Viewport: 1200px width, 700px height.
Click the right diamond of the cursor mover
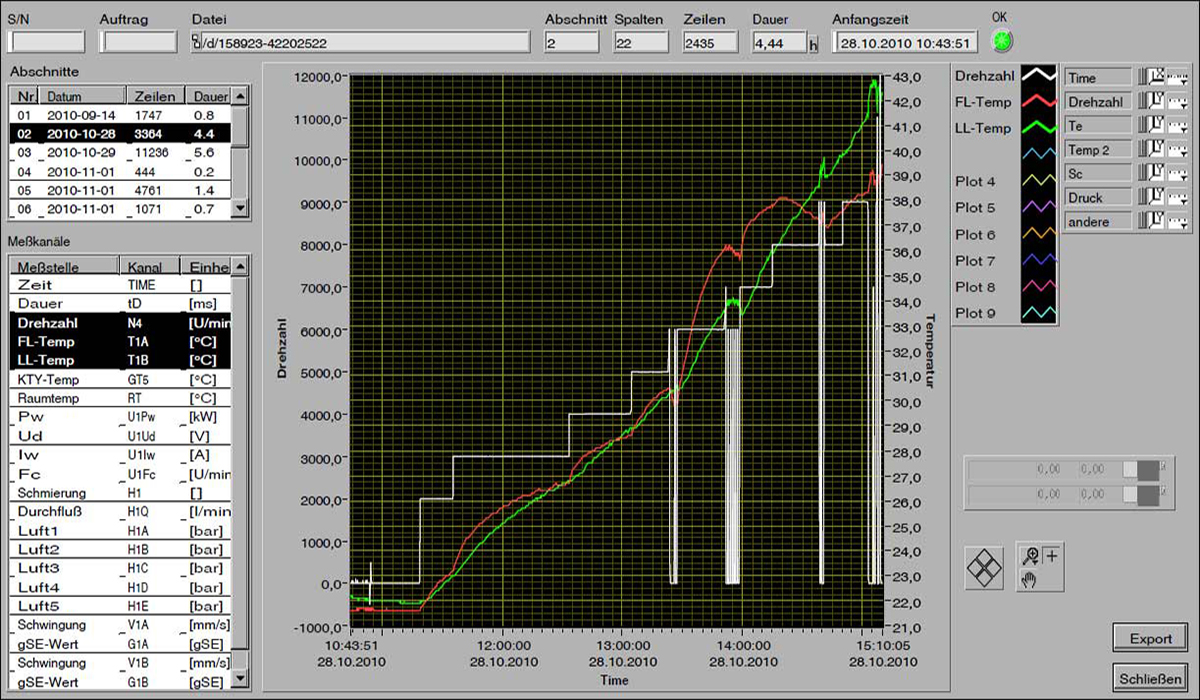click(994, 568)
